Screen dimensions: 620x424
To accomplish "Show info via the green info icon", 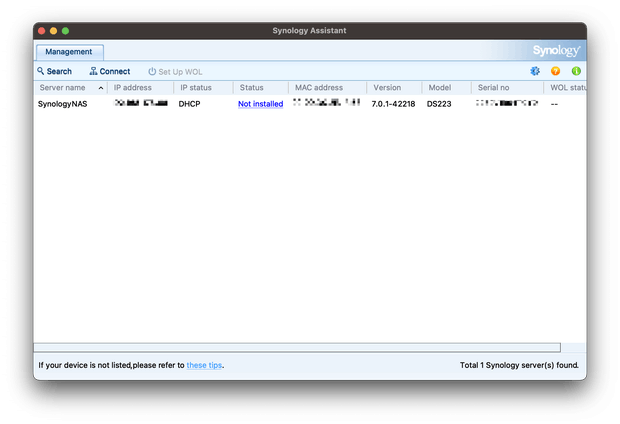I will [x=576, y=71].
